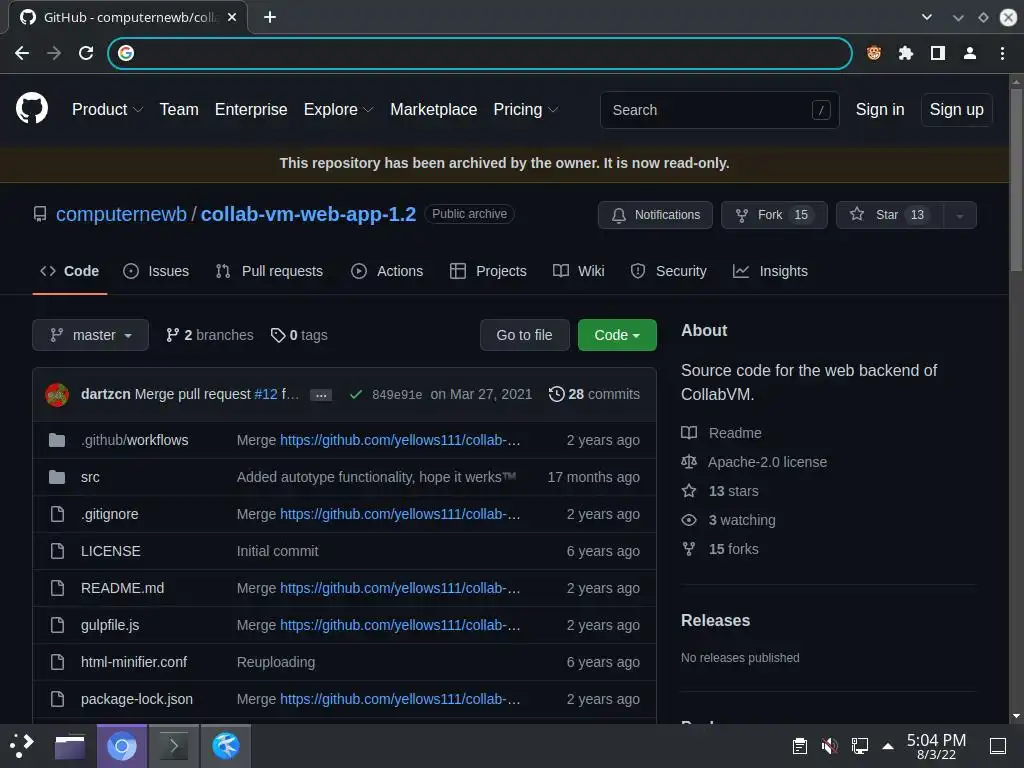1024x768 pixels.
Task: Switch to the Pull requests tab
Action: (269, 271)
